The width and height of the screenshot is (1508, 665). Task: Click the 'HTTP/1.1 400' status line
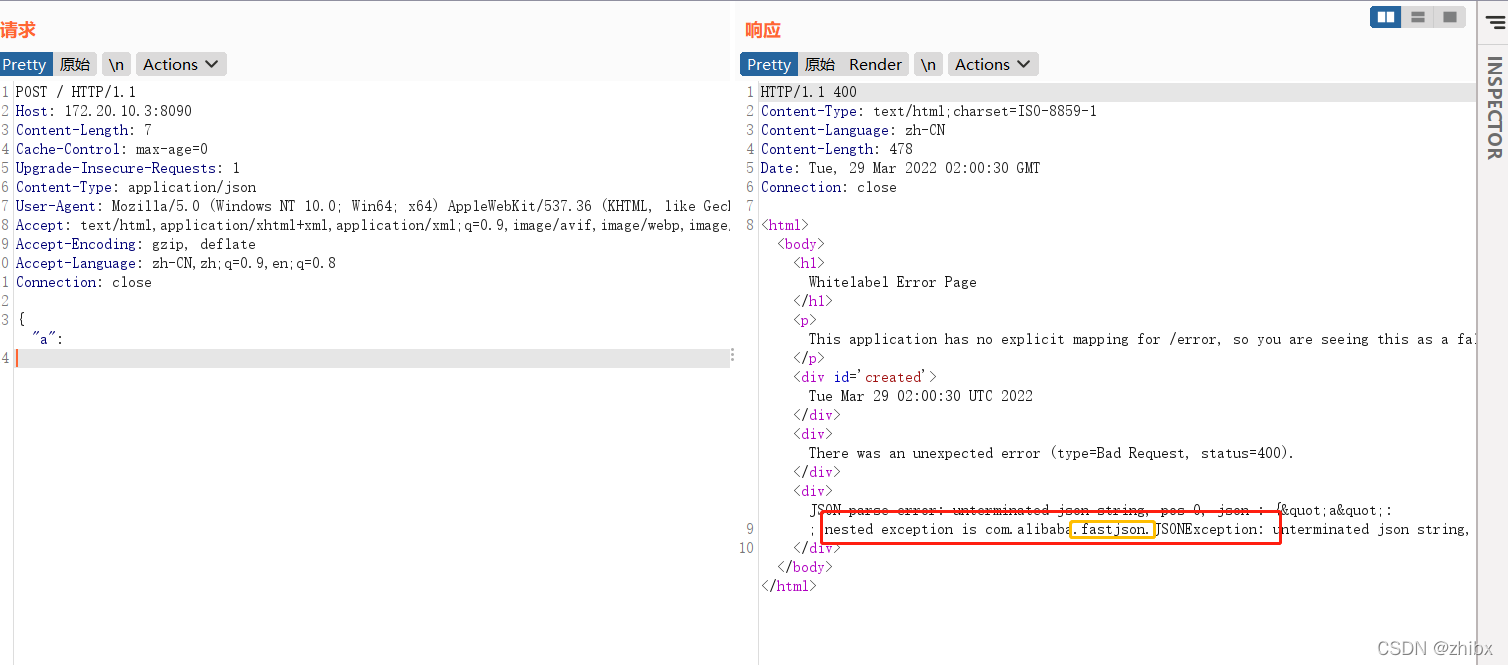pos(809,92)
